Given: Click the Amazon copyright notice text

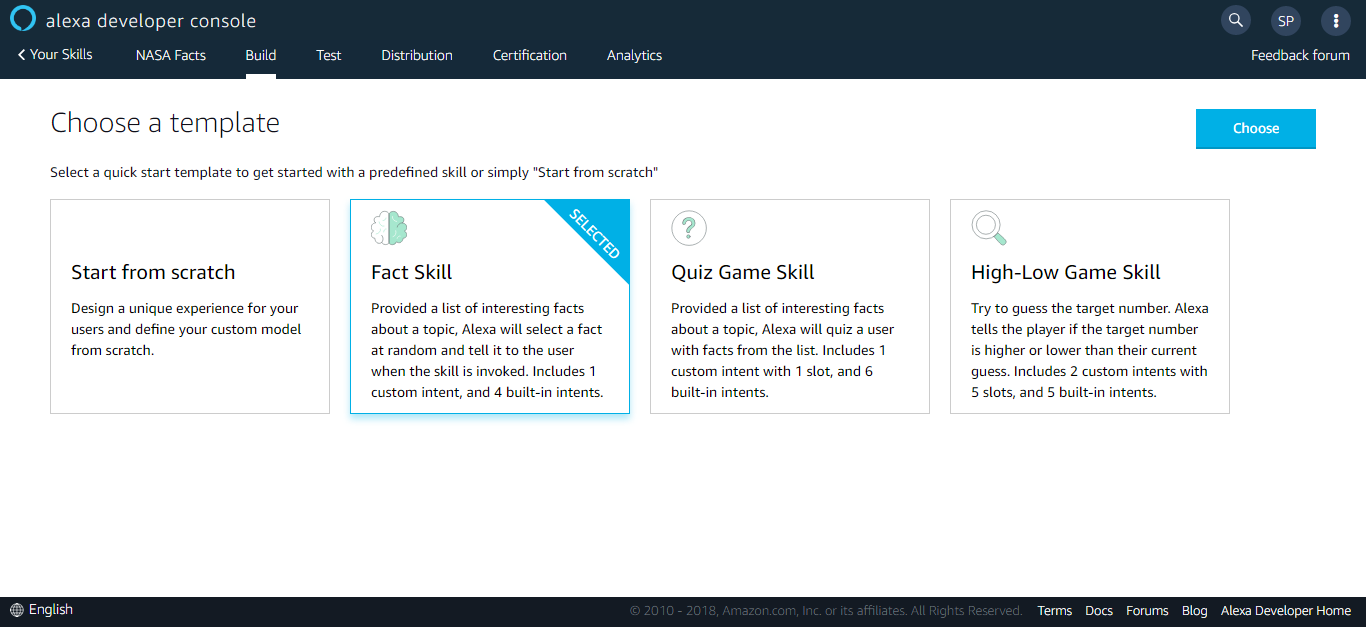Looking at the screenshot, I should pyautogui.click(x=826, y=611).
